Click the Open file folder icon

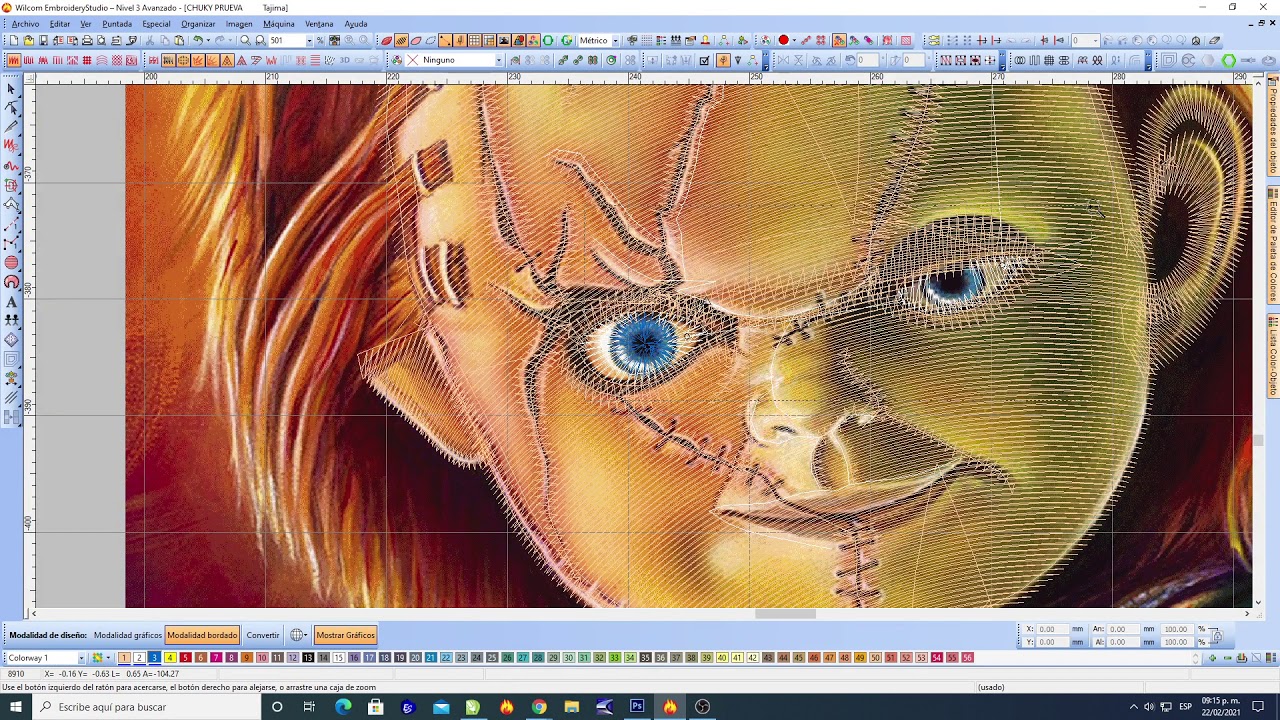(x=29, y=40)
